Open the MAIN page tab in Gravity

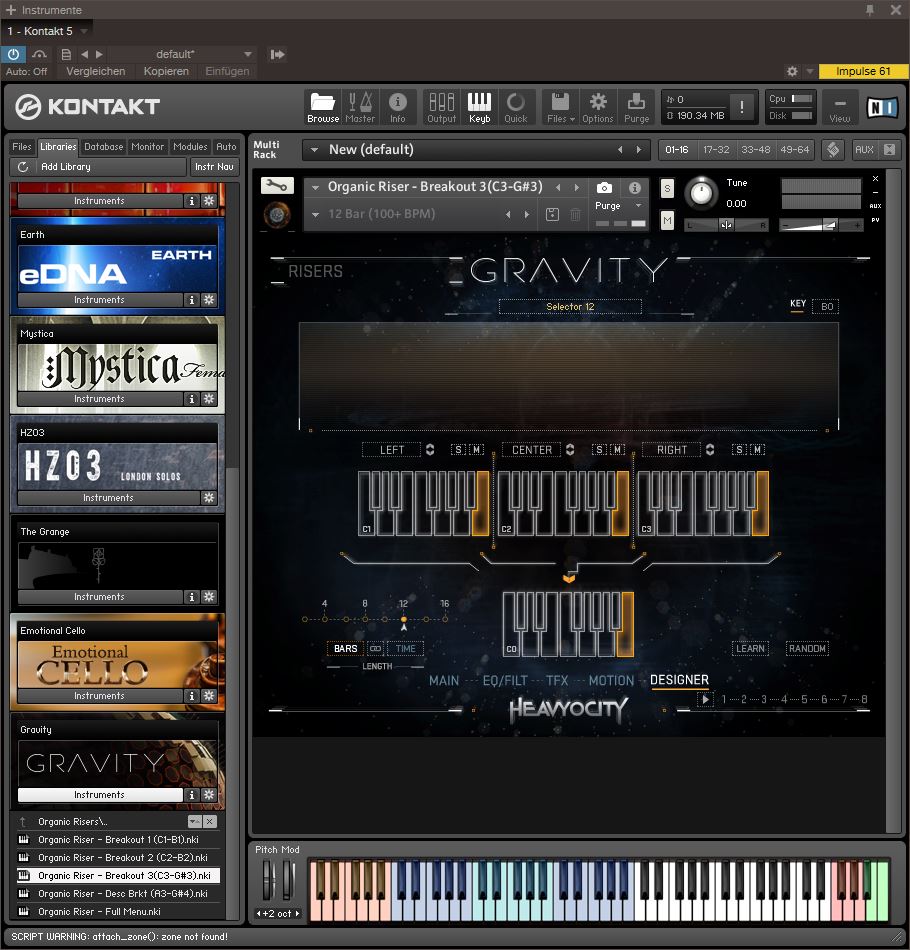click(x=444, y=680)
